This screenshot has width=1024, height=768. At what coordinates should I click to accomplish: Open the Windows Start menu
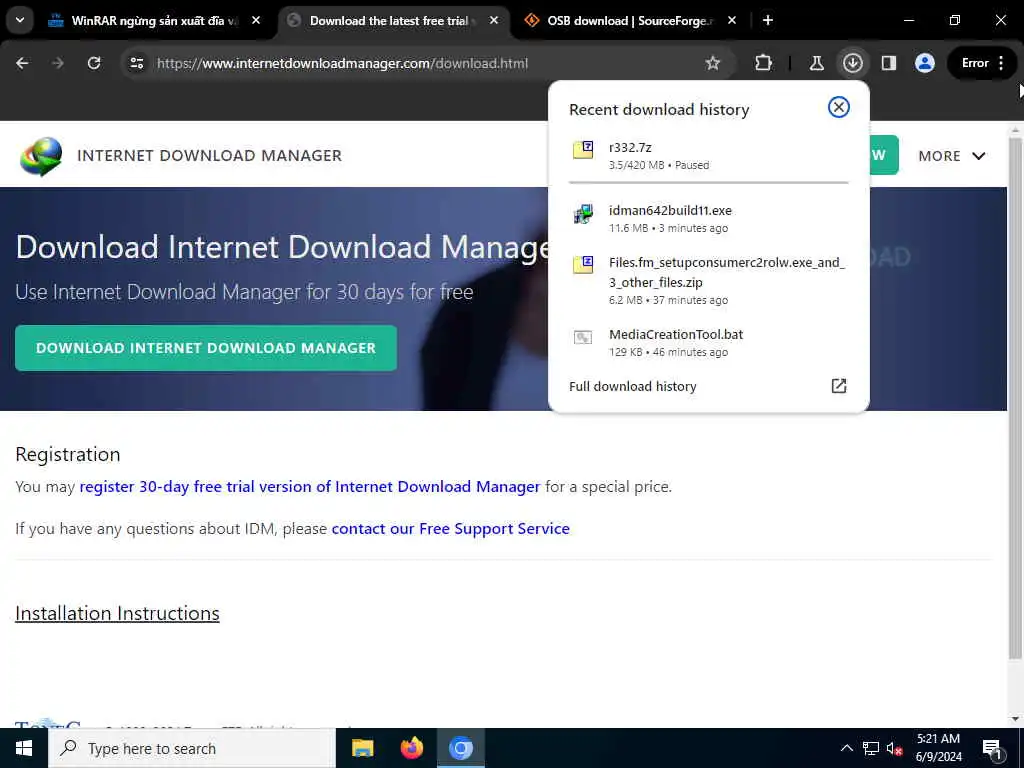(x=24, y=748)
